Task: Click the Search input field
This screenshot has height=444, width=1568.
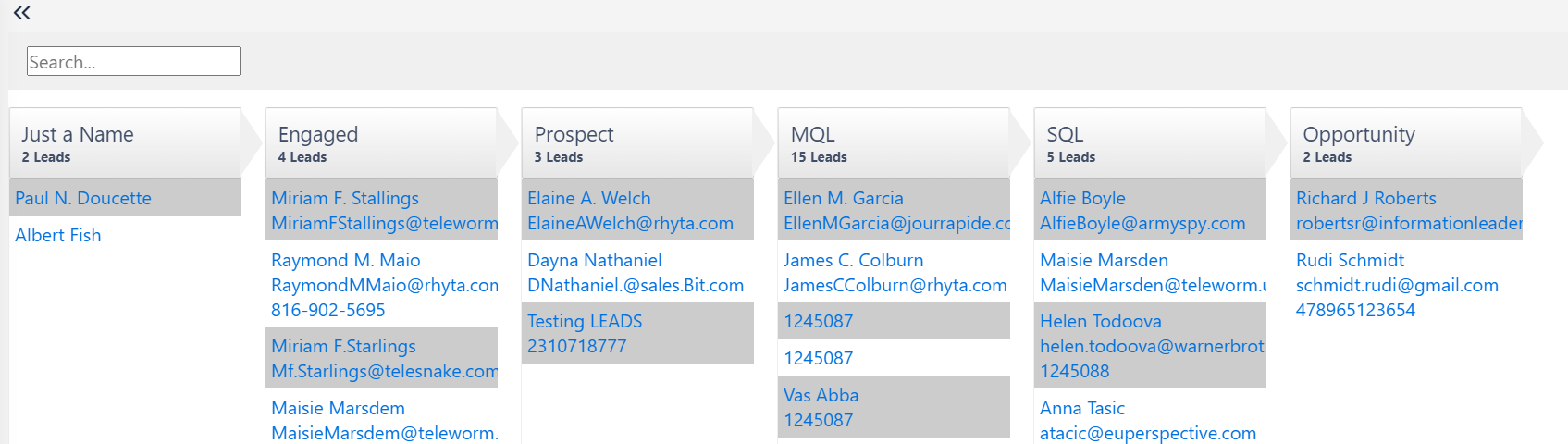Action: [x=133, y=61]
